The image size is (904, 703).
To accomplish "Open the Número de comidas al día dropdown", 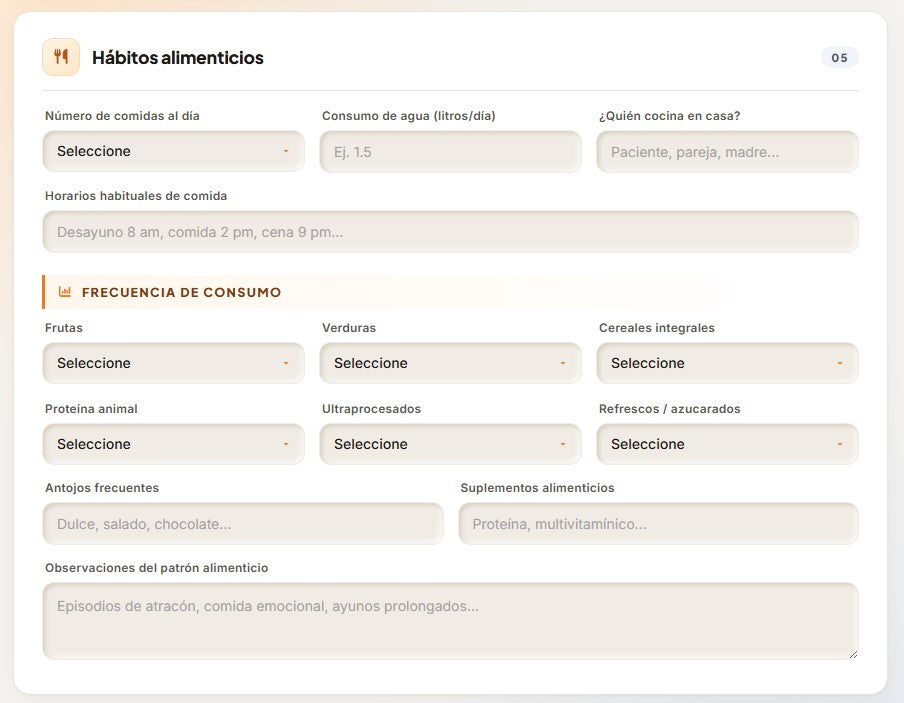I will pos(174,151).
